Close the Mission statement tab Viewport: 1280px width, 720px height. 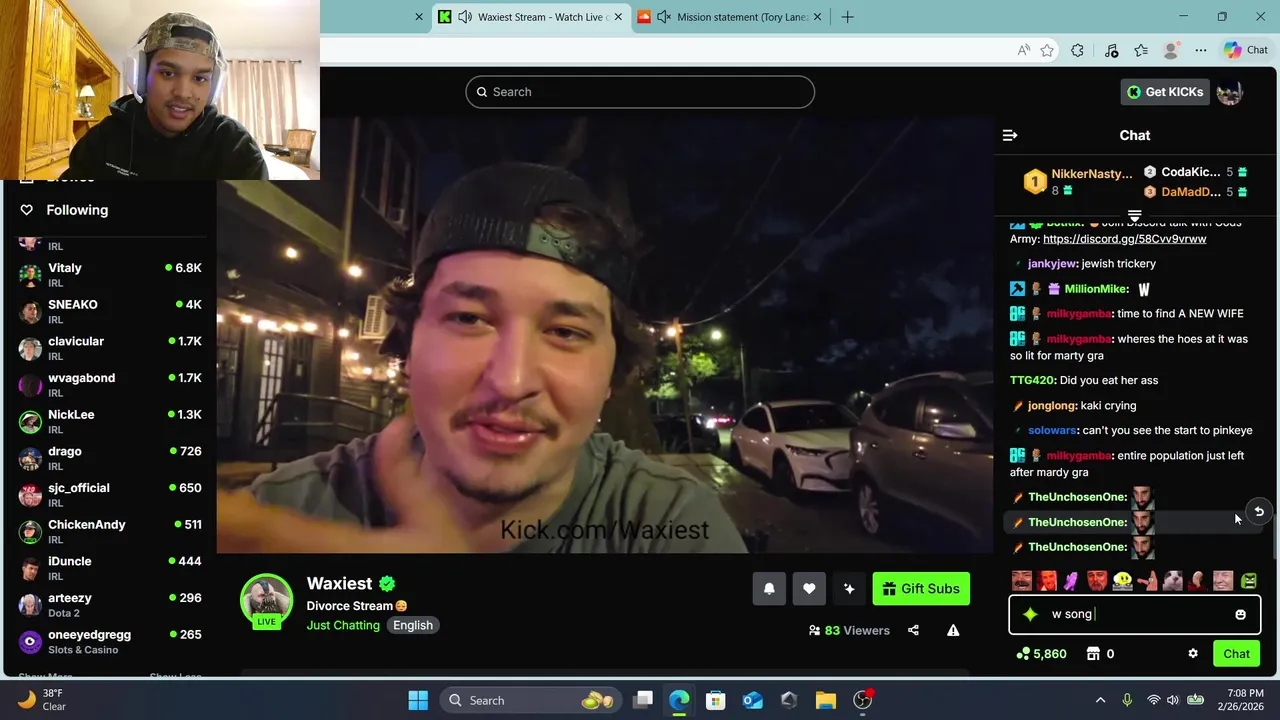(x=817, y=17)
